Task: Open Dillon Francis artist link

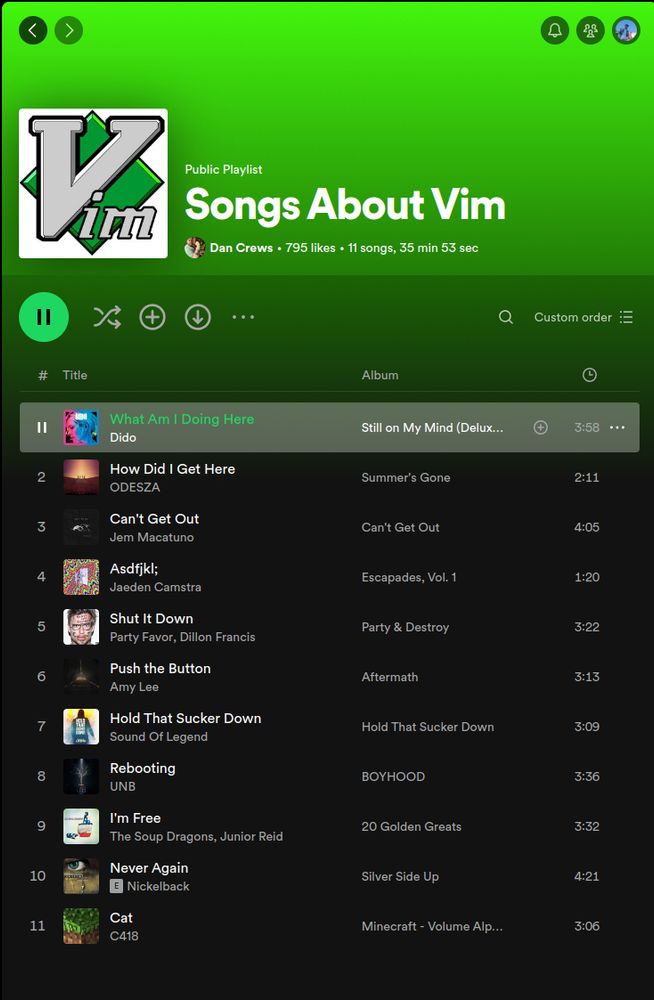Action: (218, 636)
